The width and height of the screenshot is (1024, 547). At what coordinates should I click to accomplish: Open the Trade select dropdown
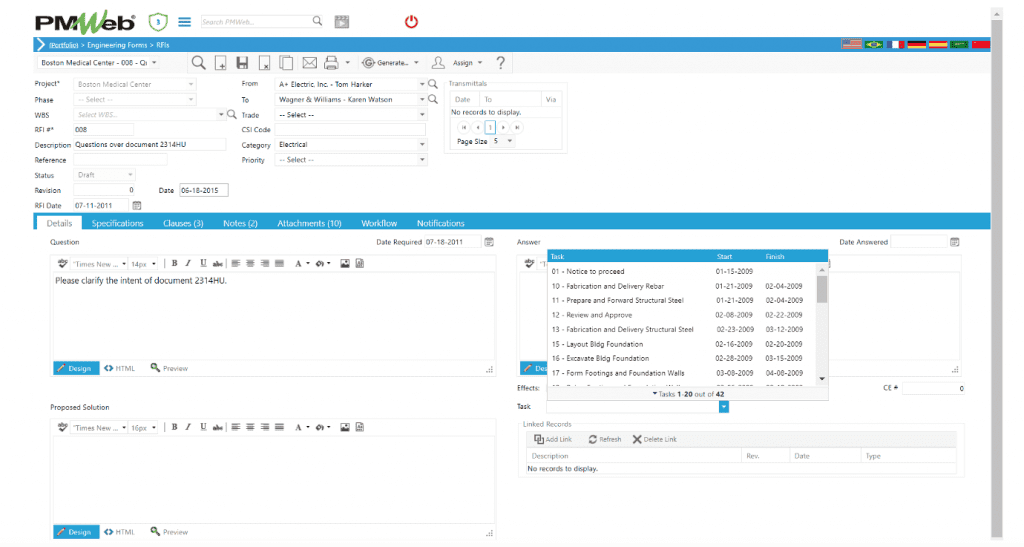[x=422, y=115]
